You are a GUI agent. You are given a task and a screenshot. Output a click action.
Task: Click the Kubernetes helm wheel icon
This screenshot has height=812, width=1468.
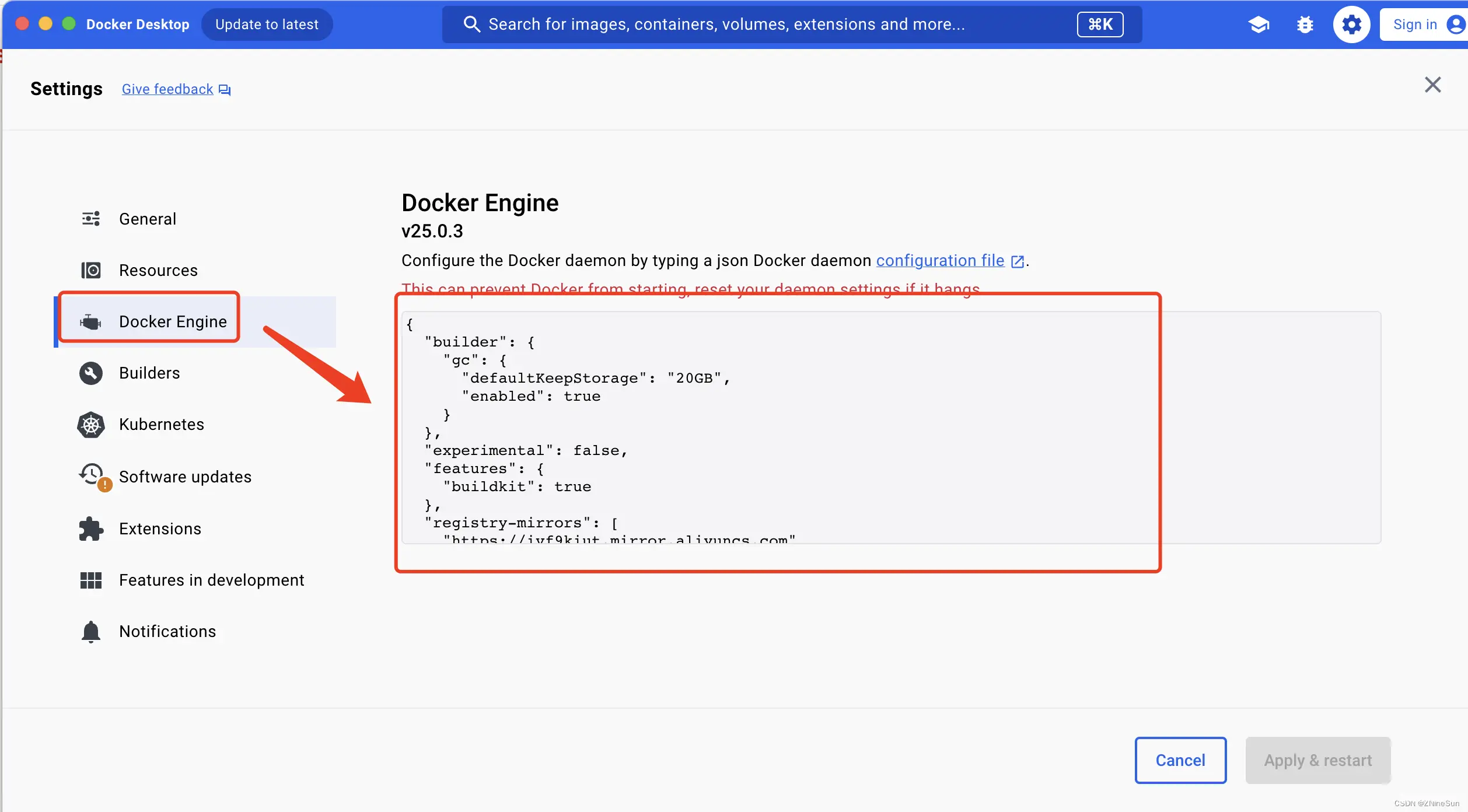(91, 425)
